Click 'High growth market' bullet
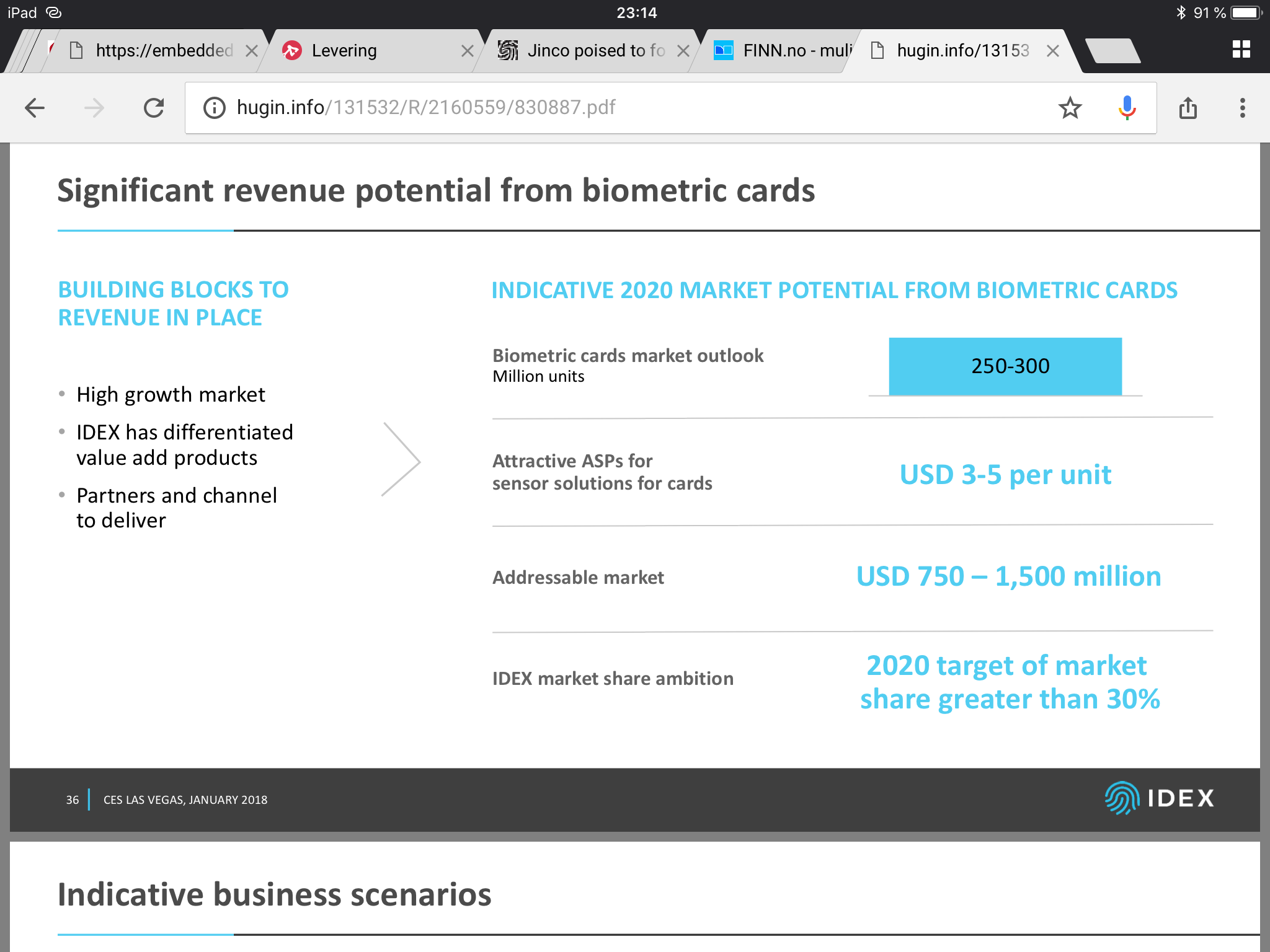This screenshot has height=952, width=1270. point(171,395)
